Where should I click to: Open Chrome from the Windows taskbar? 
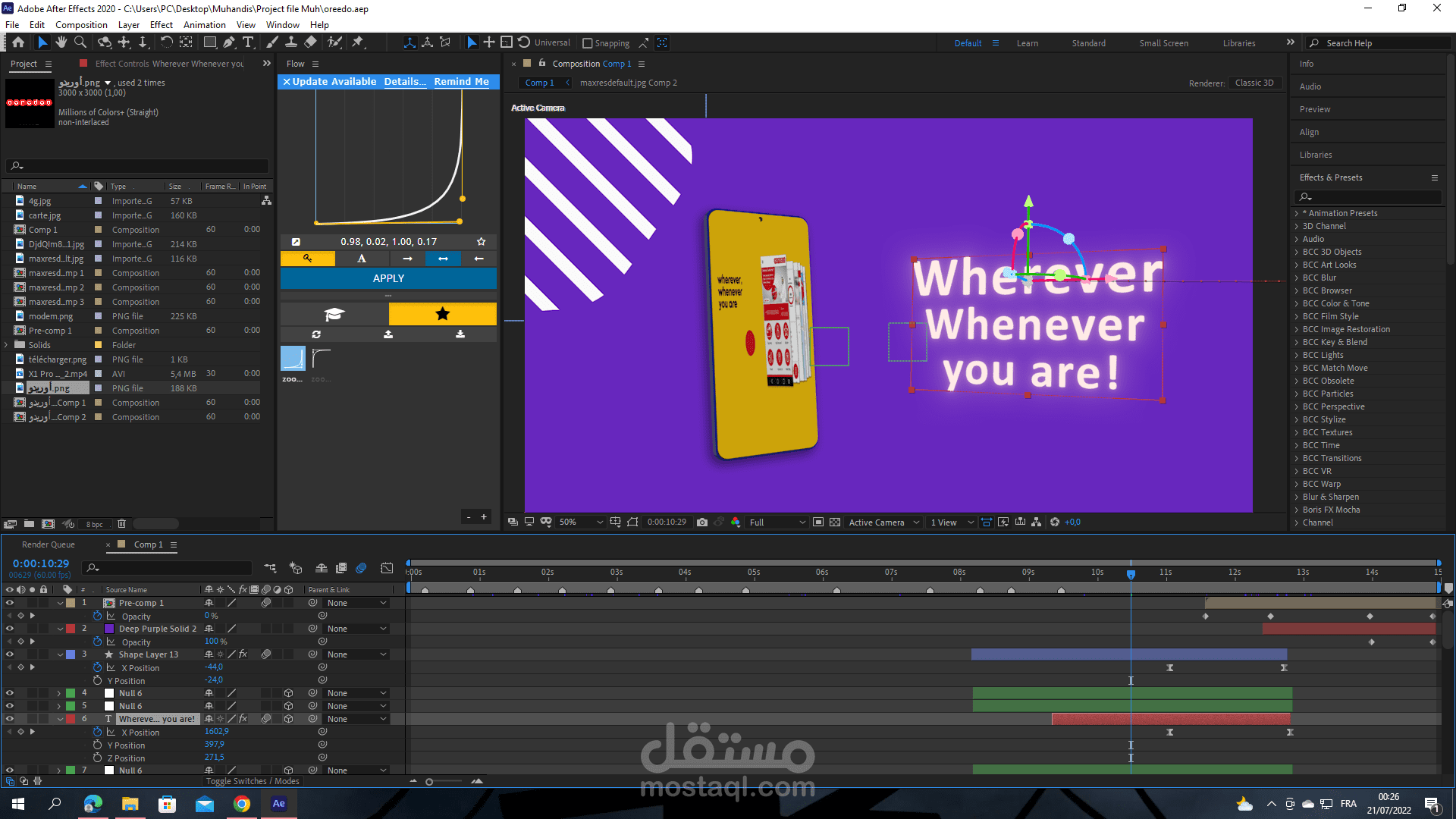pos(242,804)
